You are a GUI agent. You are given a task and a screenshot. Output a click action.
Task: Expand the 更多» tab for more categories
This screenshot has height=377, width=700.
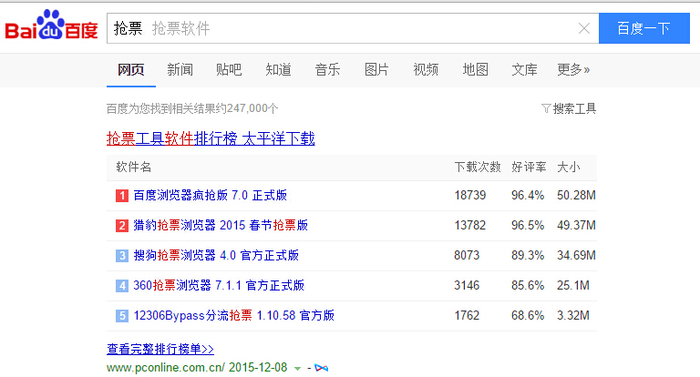(x=573, y=70)
